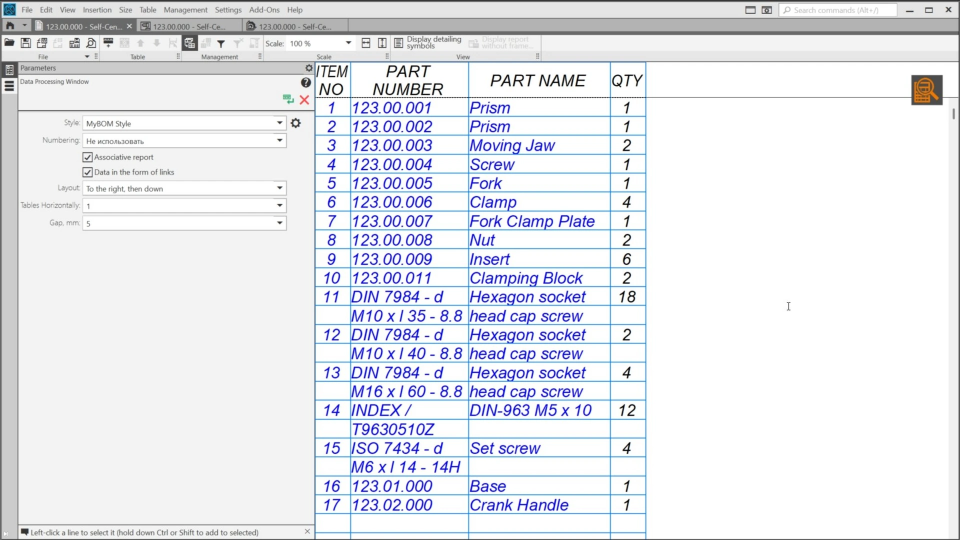Click the filter funnel icon in Management toolbar
This screenshot has height=540, width=960.
click(221, 44)
